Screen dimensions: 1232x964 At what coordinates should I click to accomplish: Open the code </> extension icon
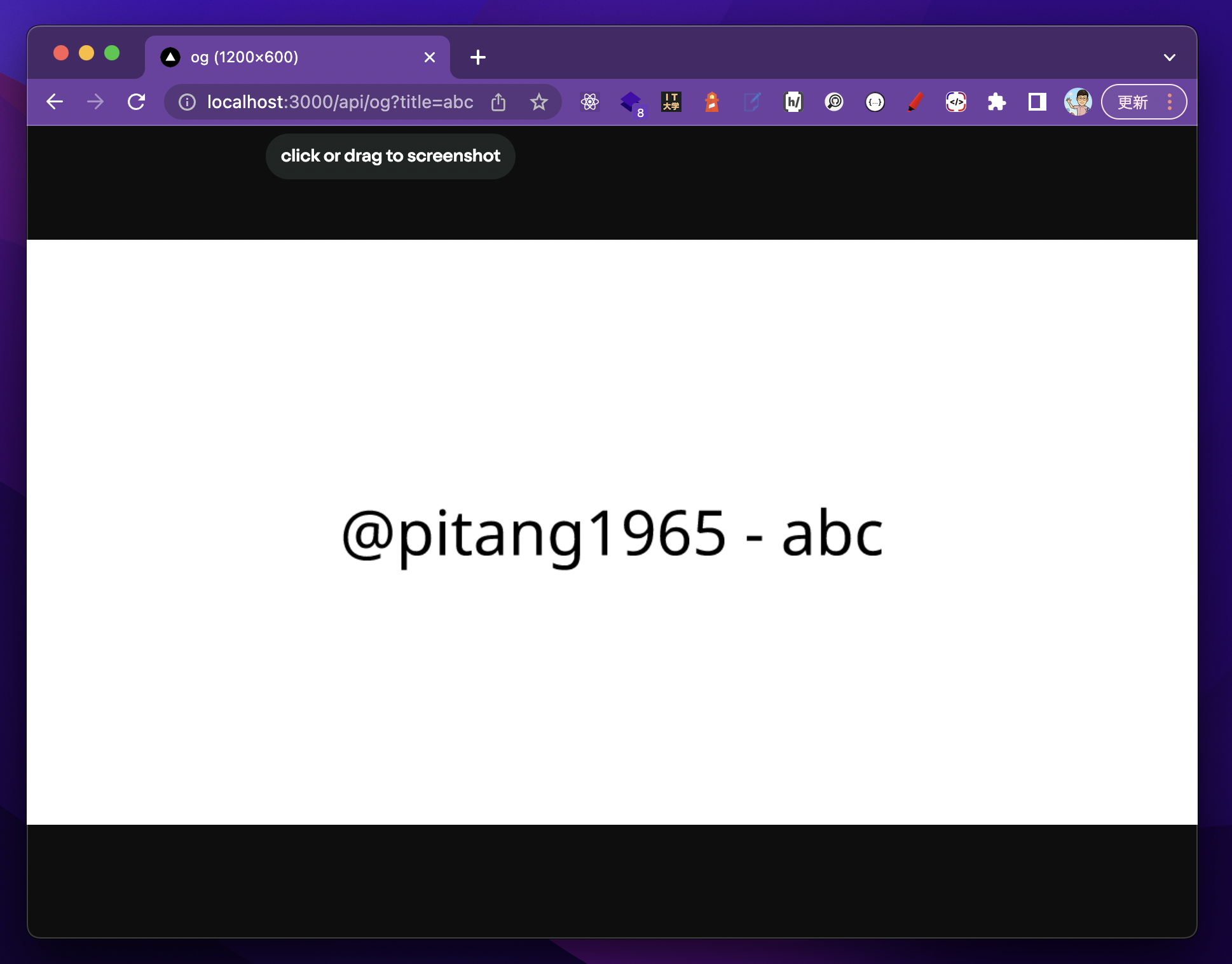point(955,102)
